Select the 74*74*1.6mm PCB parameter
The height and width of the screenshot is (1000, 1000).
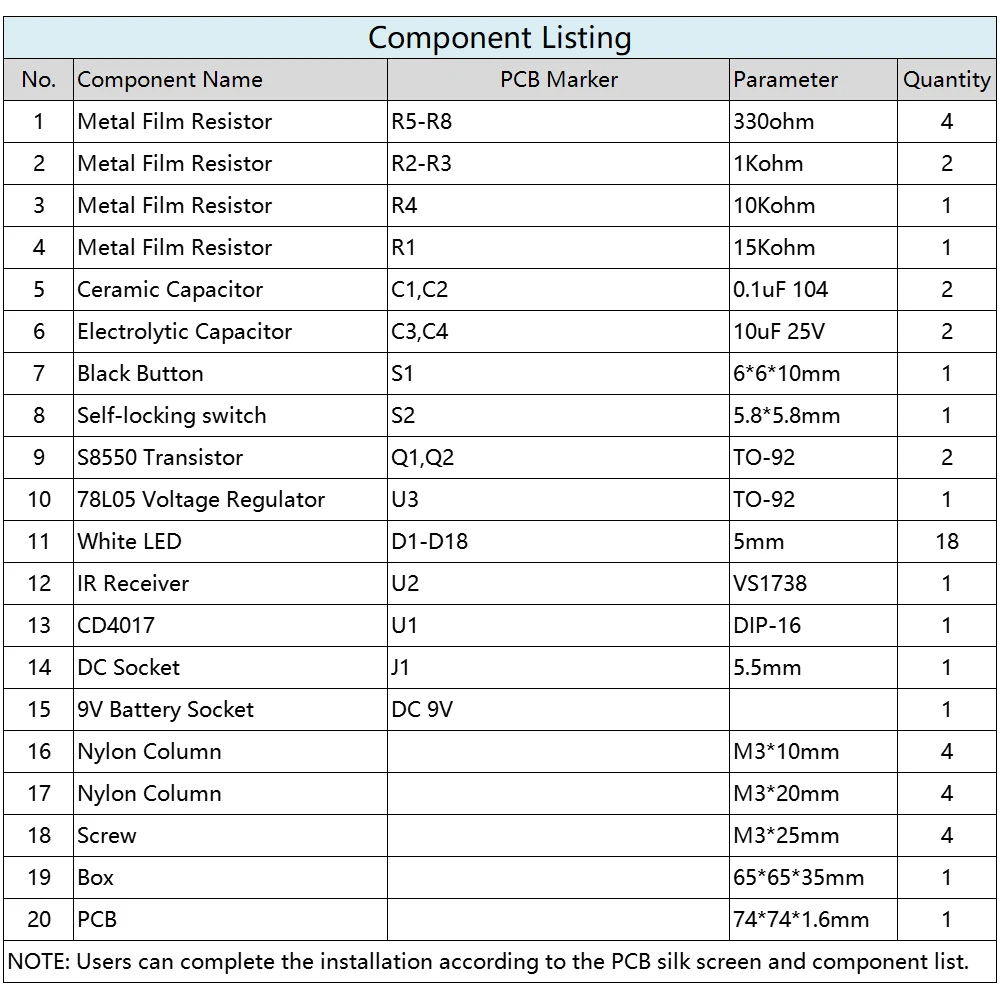point(813,920)
